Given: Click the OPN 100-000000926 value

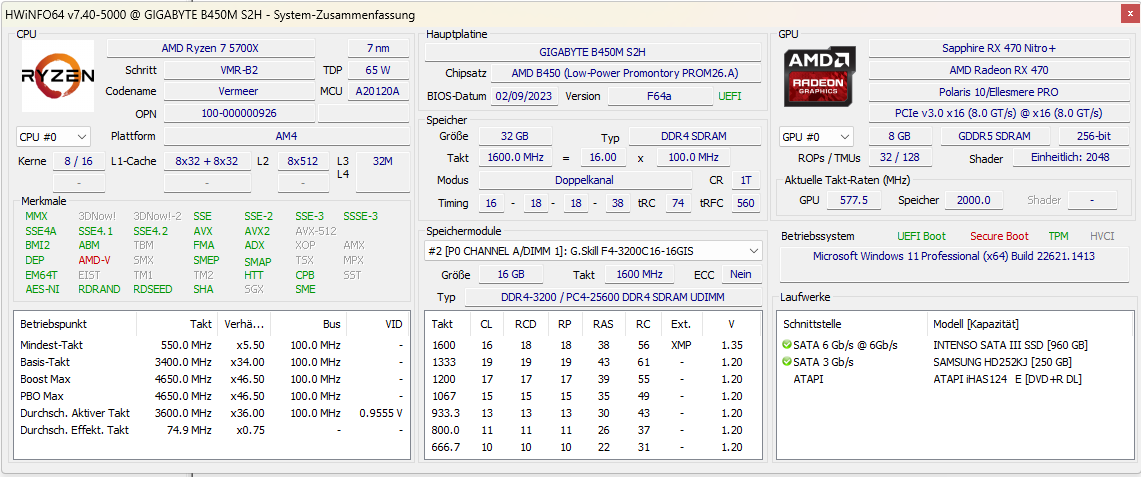Looking at the screenshot, I should 239,113.
